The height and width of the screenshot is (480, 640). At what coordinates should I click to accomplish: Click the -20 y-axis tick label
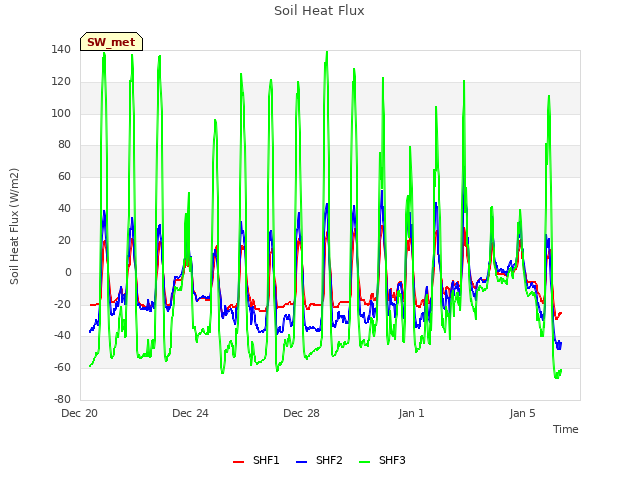click(x=62, y=304)
